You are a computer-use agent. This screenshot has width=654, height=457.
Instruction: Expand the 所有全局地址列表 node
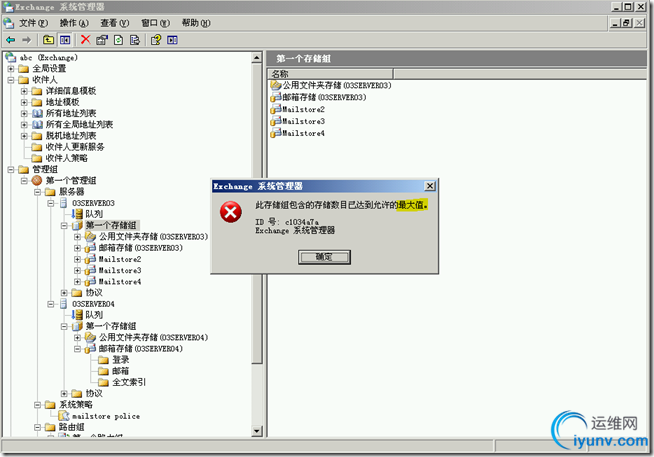click(24, 125)
